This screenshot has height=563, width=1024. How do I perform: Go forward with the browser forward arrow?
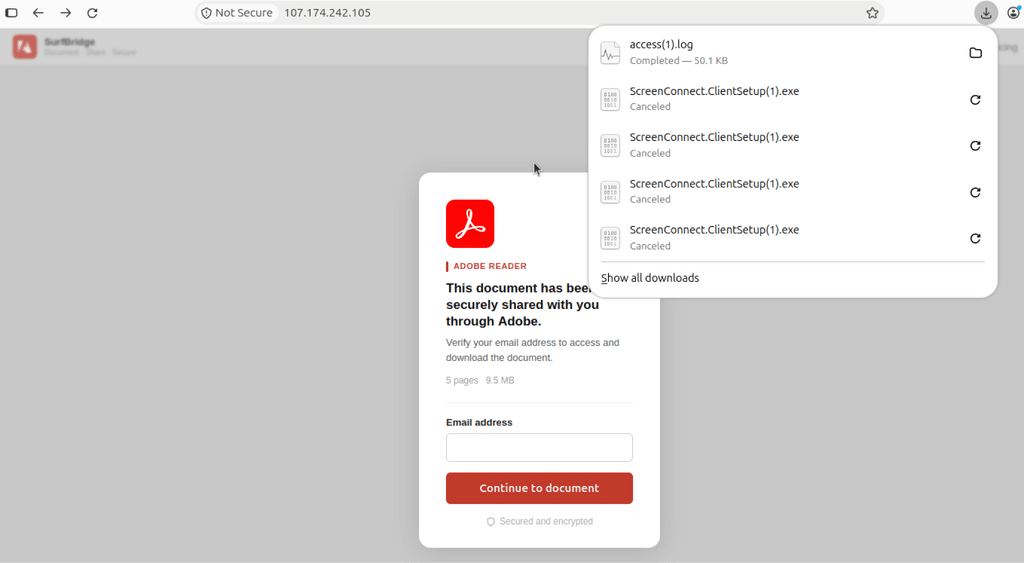click(x=65, y=12)
